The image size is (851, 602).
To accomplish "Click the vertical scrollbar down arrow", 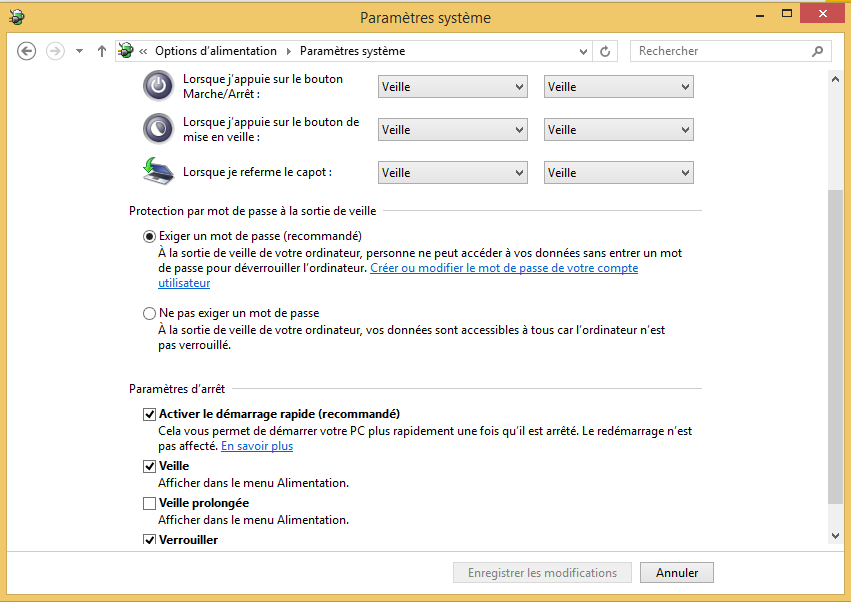I will coord(836,536).
